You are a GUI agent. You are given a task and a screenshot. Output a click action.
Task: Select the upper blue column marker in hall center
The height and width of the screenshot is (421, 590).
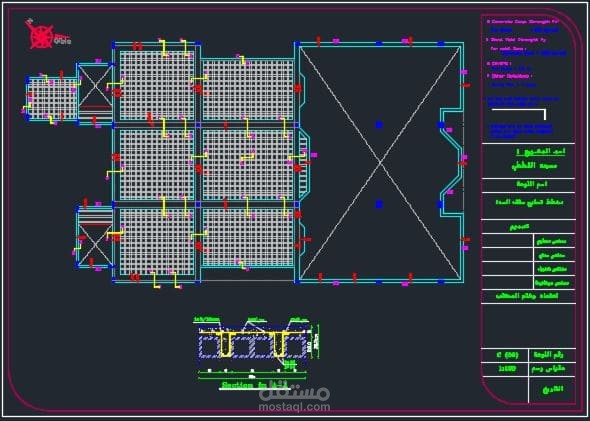379,125
